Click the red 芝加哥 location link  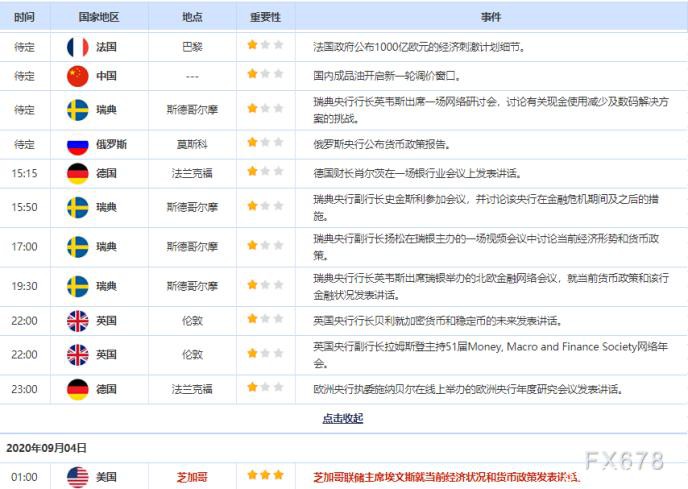(x=192, y=477)
